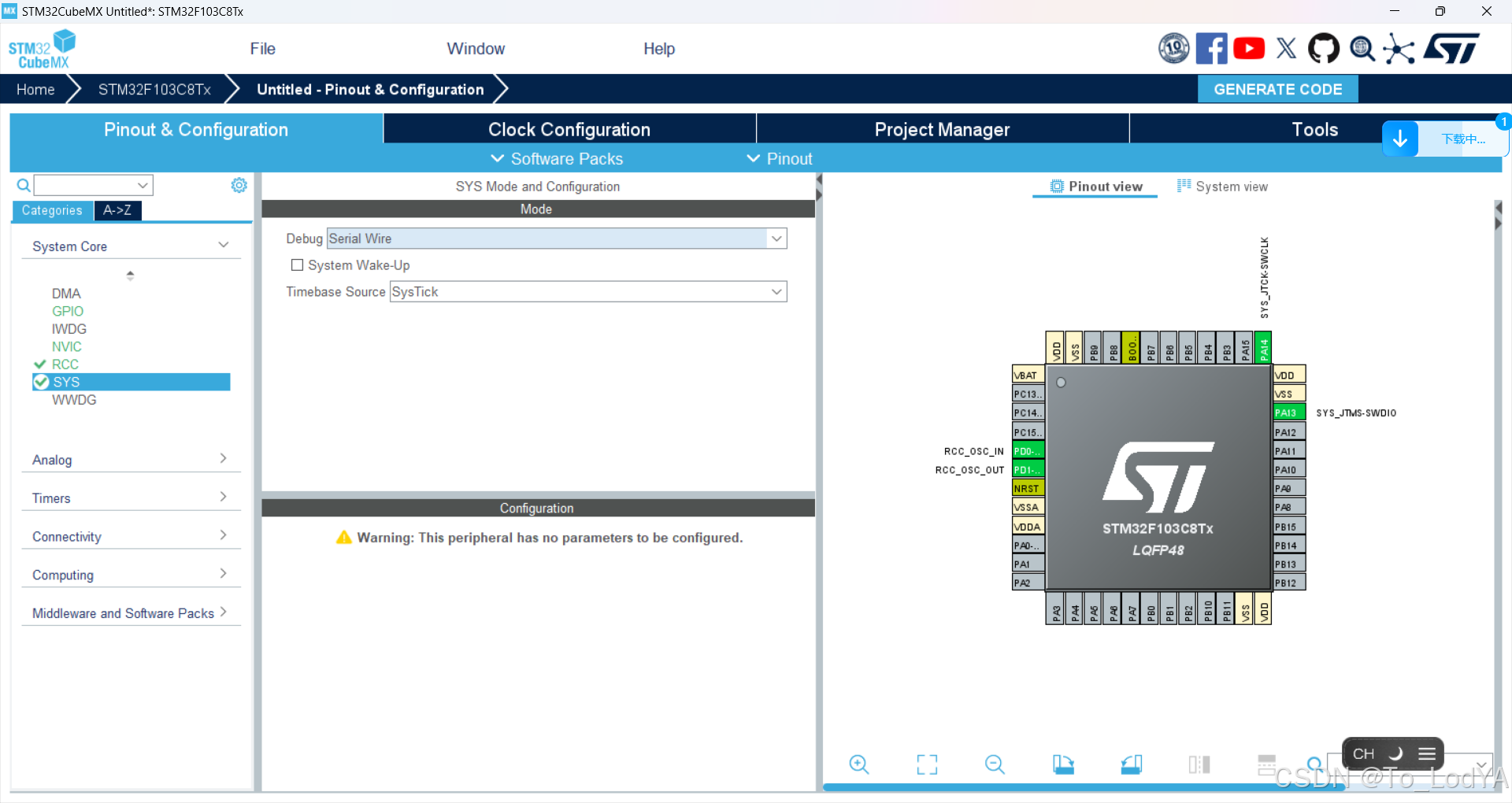
Task: Switch to the Clock Configuration tab
Action: coord(569,129)
